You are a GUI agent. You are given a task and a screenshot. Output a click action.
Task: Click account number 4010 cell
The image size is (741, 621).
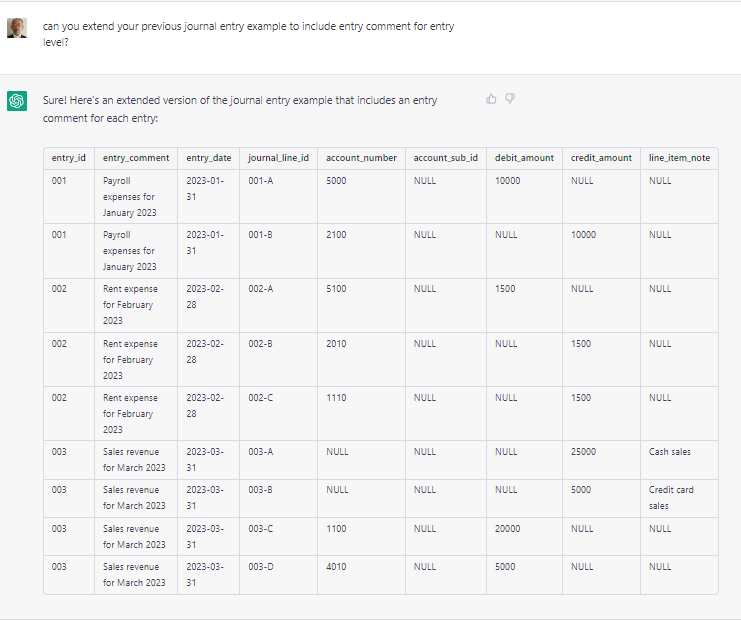point(362,575)
